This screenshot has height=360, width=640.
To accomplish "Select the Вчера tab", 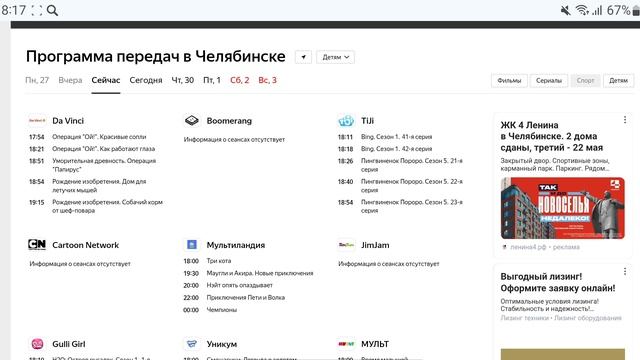I will 70,80.
